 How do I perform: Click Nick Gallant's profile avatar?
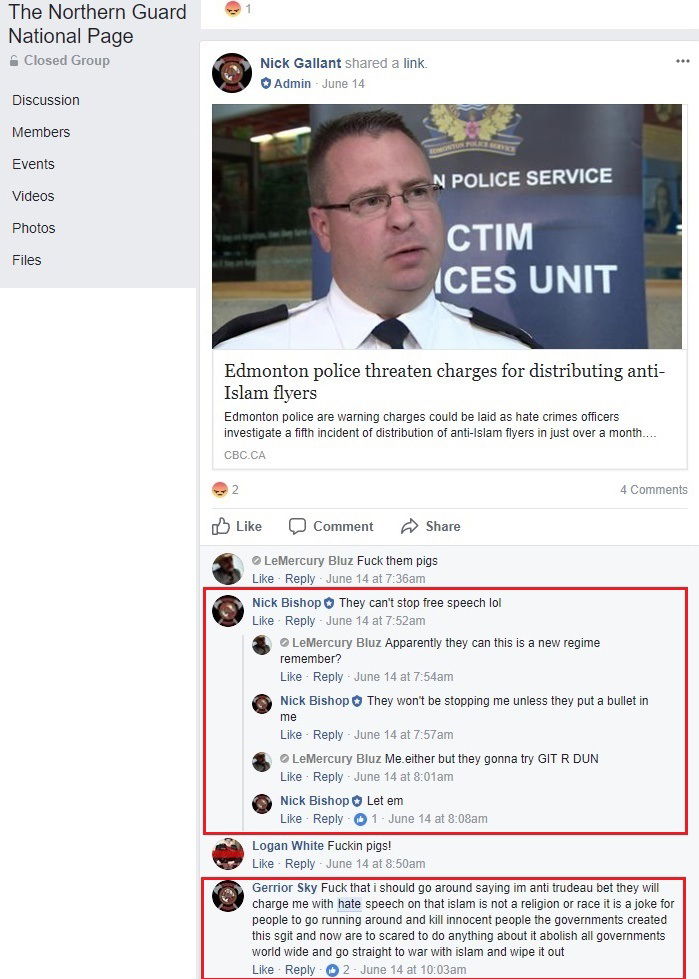(x=232, y=73)
